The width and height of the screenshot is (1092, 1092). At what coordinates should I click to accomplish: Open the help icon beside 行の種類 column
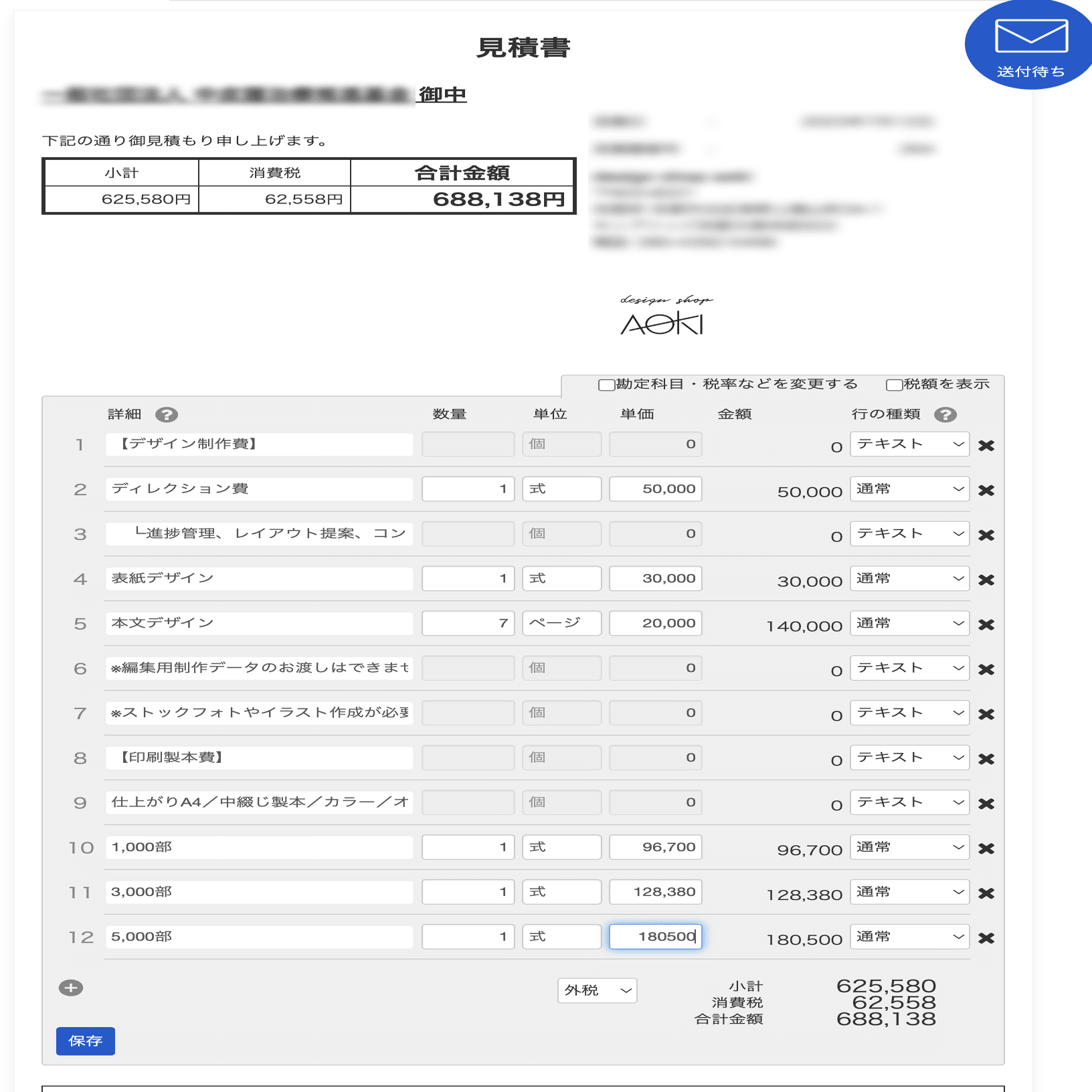tap(945, 414)
